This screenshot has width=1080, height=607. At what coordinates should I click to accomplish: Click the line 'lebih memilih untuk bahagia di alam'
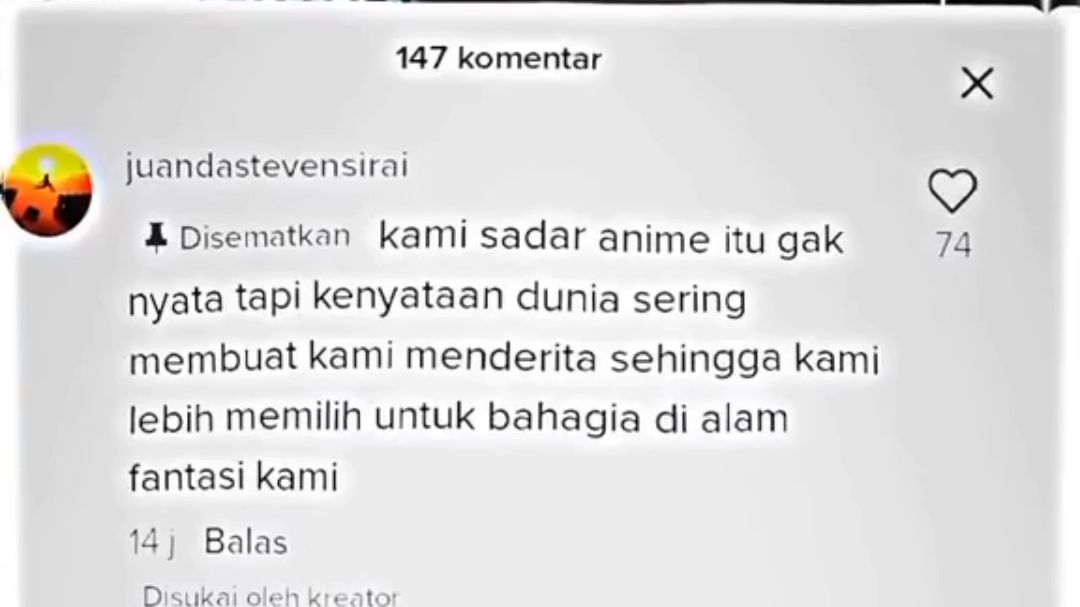click(458, 419)
